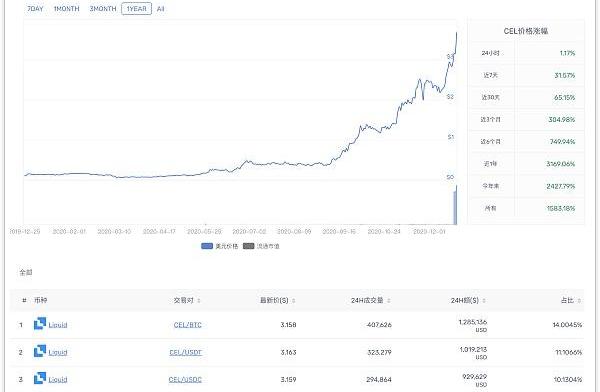
Task: Sort by 24H volume column
Action: pyautogui.click(x=370, y=301)
